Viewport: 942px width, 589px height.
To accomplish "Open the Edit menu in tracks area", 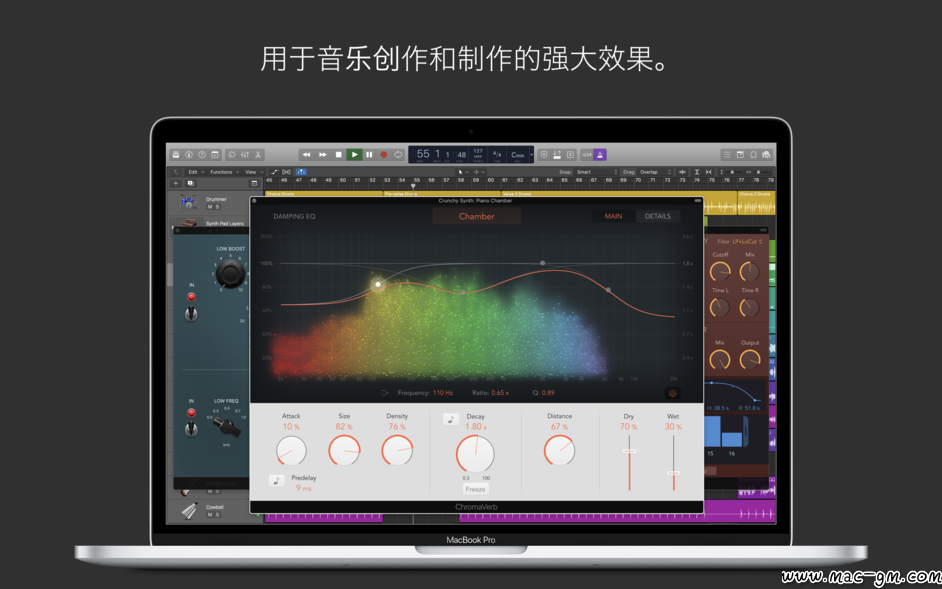I will pyautogui.click(x=195, y=172).
